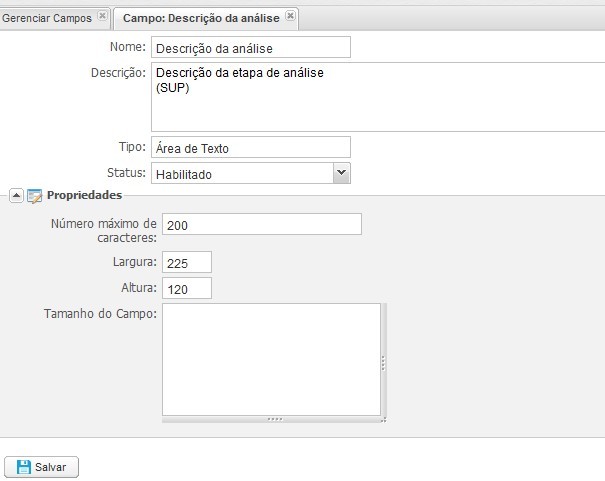Click the Salvar button
The image size is (605, 481).
click(41, 467)
